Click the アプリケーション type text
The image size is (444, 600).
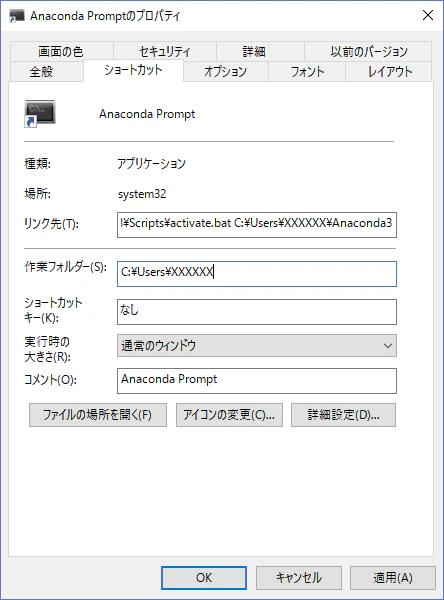(x=152, y=164)
